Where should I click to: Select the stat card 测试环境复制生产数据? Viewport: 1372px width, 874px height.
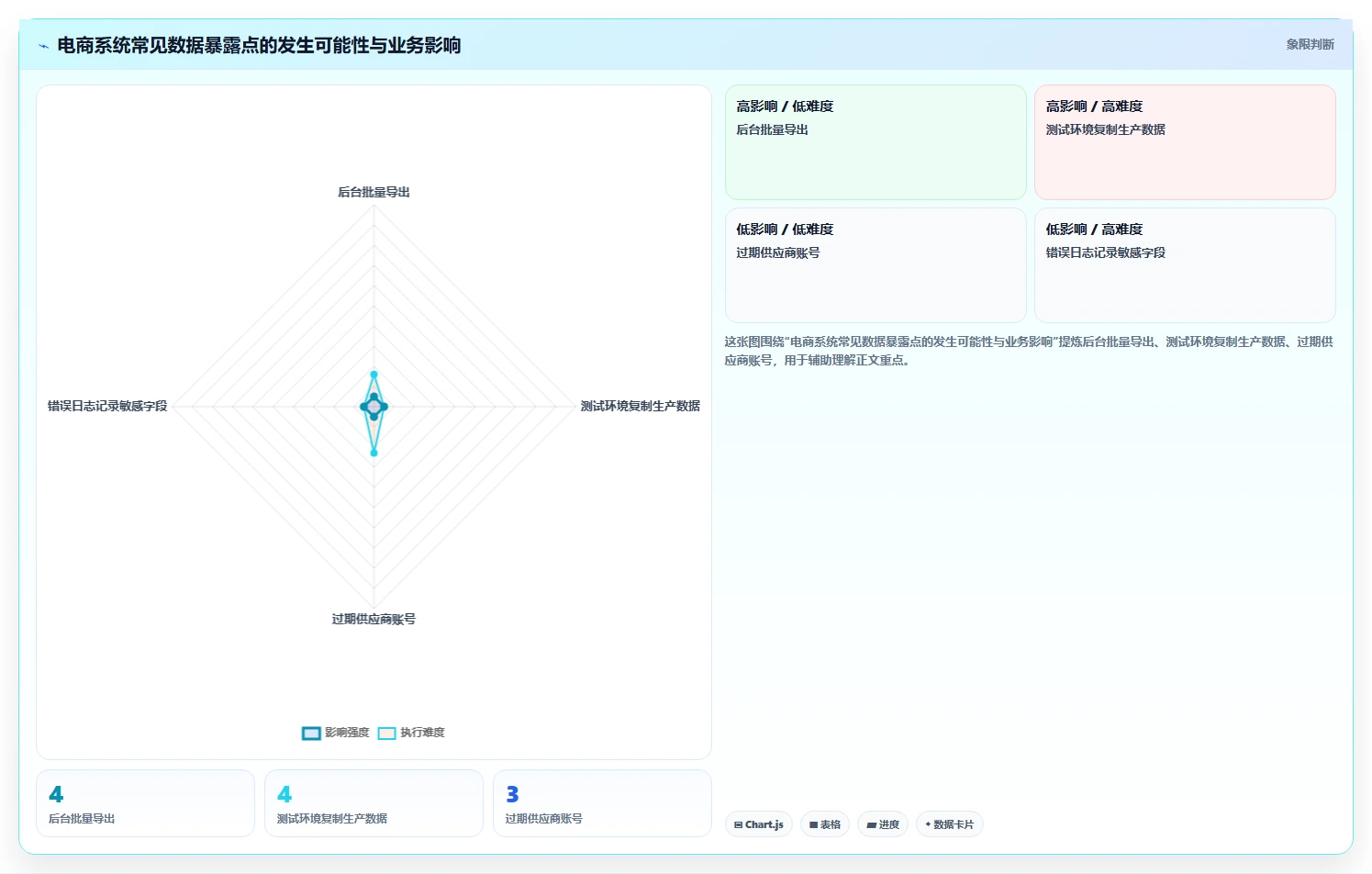[374, 803]
